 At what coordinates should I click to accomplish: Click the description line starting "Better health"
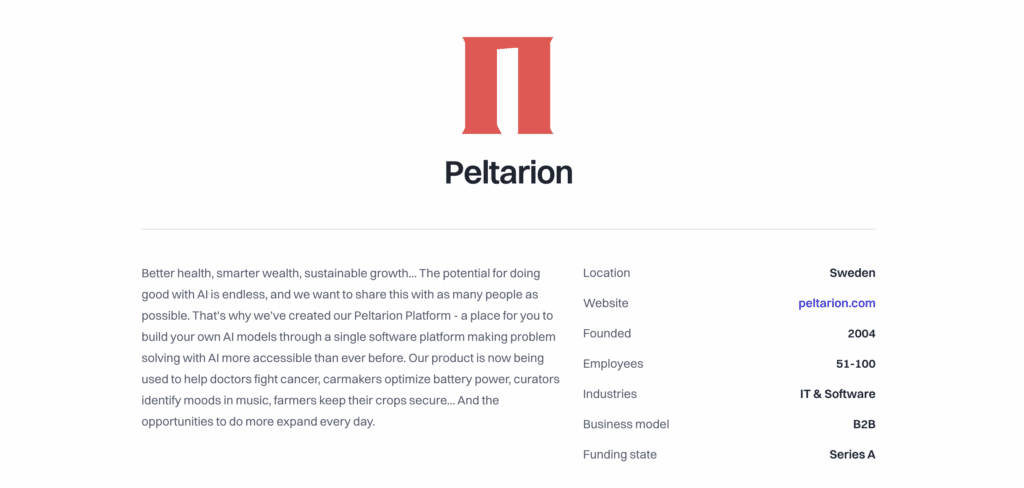click(350, 273)
